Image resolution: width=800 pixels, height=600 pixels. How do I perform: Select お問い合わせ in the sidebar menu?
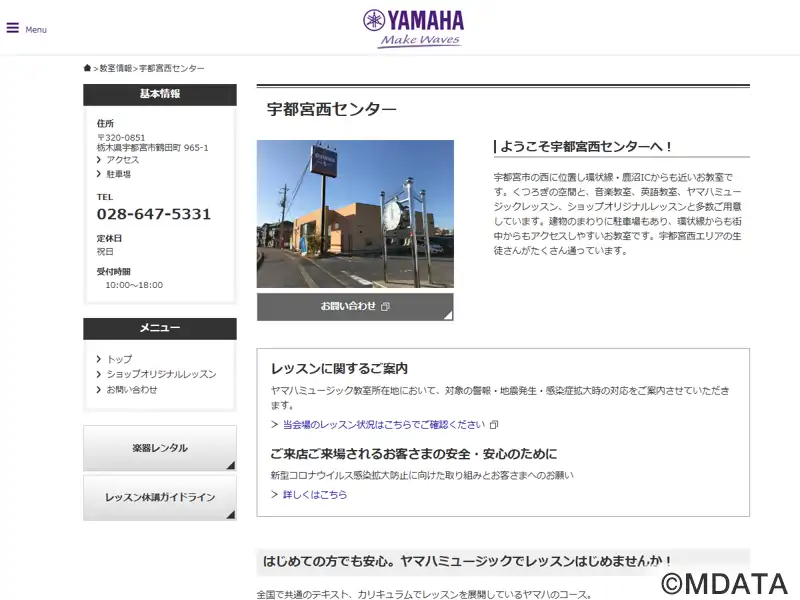[132, 389]
